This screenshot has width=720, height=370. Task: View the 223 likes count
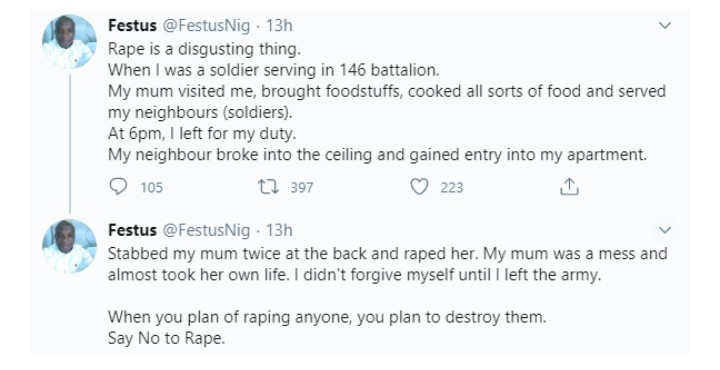pos(452,187)
